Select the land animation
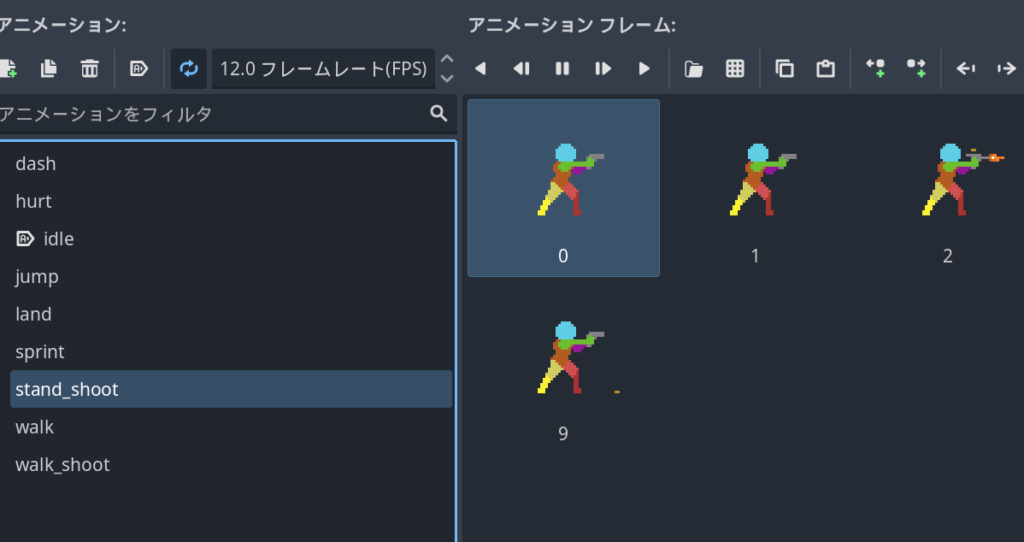1024x542 pixels. pyautogui.click(x=231, y=314)
